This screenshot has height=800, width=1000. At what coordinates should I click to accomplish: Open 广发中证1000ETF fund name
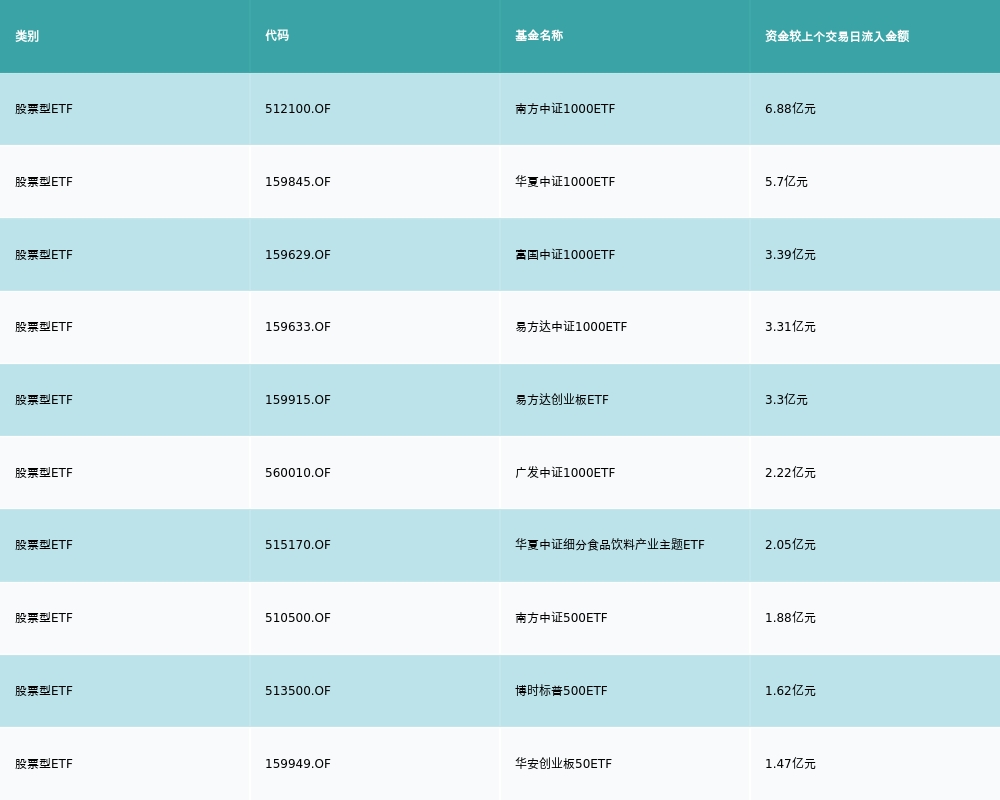pos(565,473)
